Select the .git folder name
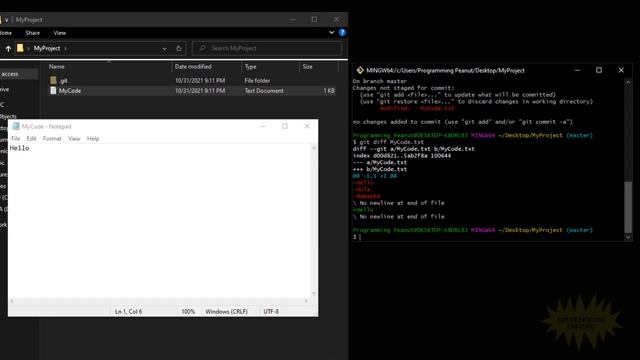The height and width of the screenshot is (360, 640). [x=63, y=81]
